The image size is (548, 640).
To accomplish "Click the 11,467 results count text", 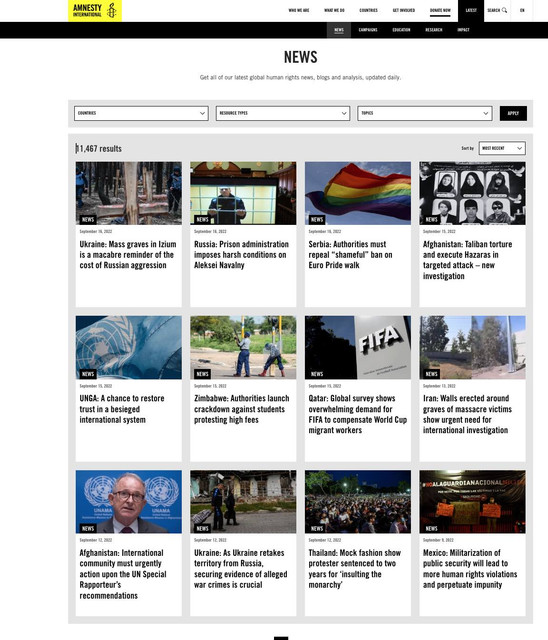I will (99, 149).
